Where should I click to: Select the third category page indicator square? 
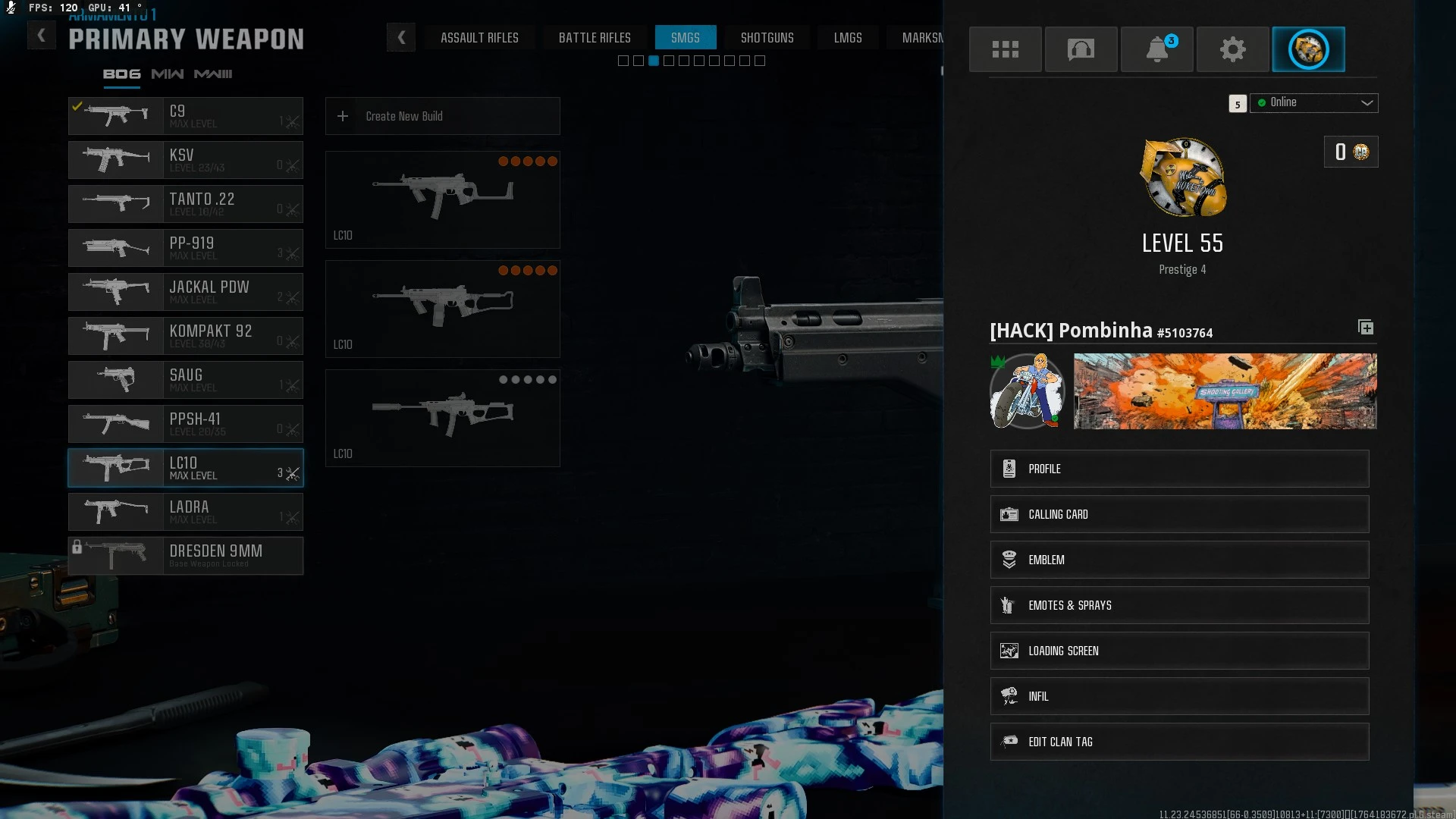(x=653, y=61)
